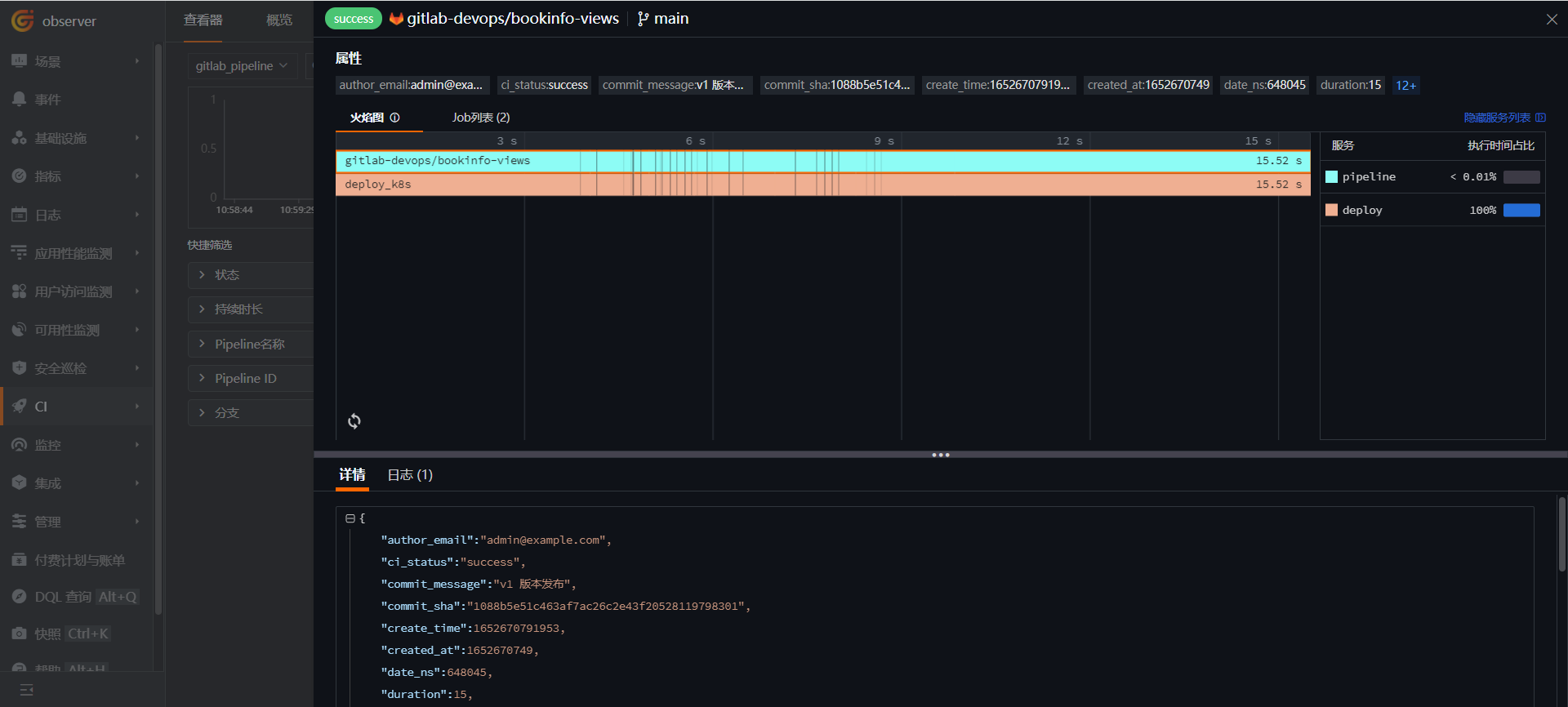
Task: Select the gitlab-devops/bookinfo-views flame bar
Action: (823, 161)
